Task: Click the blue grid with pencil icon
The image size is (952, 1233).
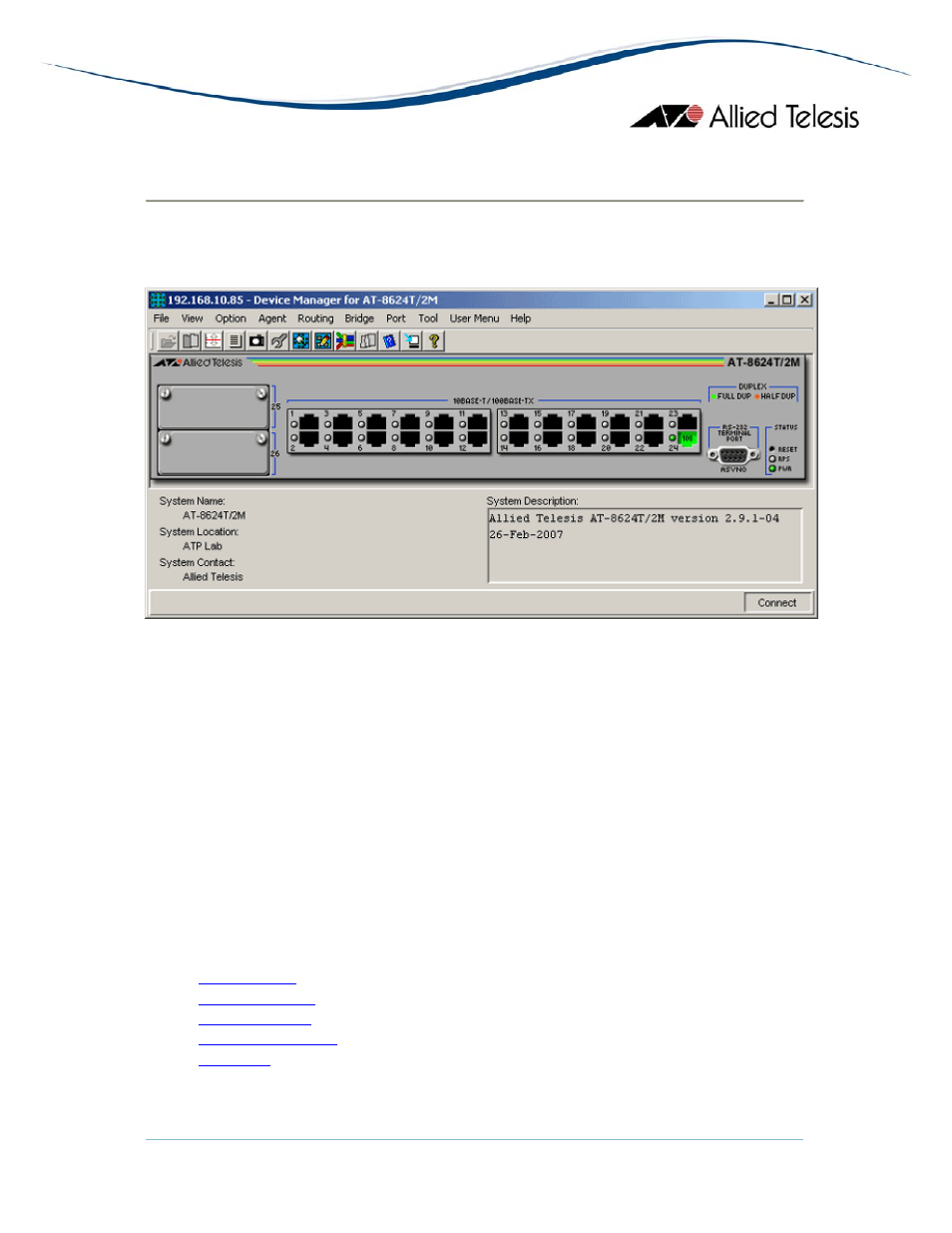Action: tap(323, 341)
